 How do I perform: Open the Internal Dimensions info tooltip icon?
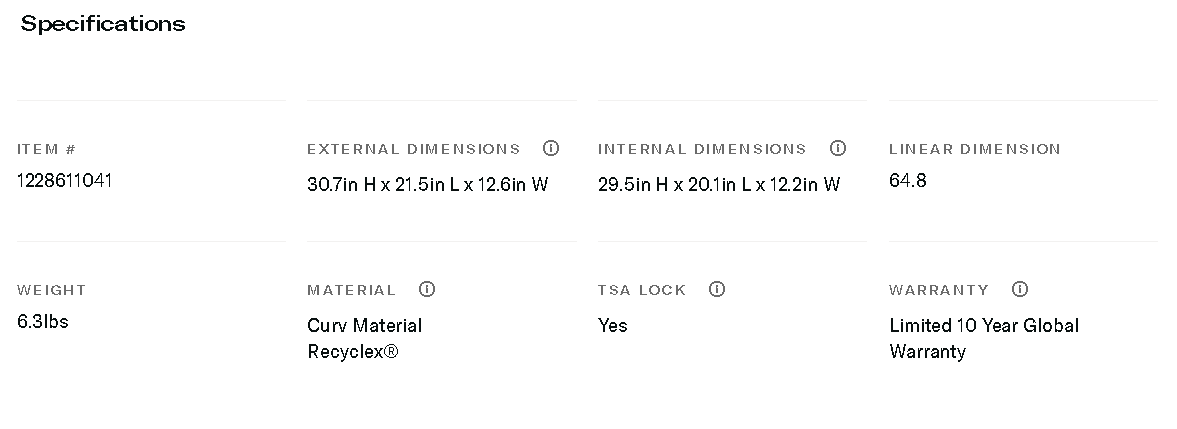838,148
